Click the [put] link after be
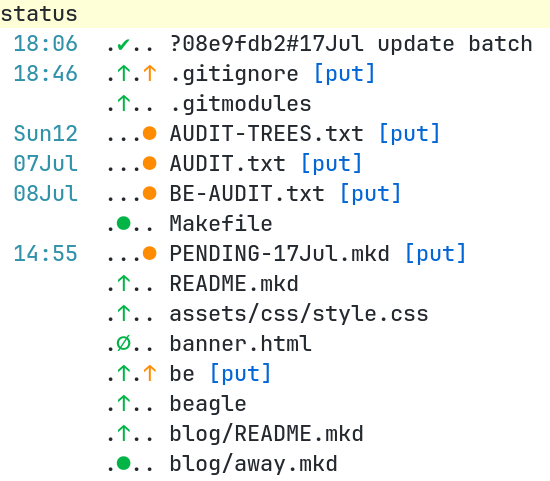This screenshot has height=481, width=550. click(x=241, y=373)
